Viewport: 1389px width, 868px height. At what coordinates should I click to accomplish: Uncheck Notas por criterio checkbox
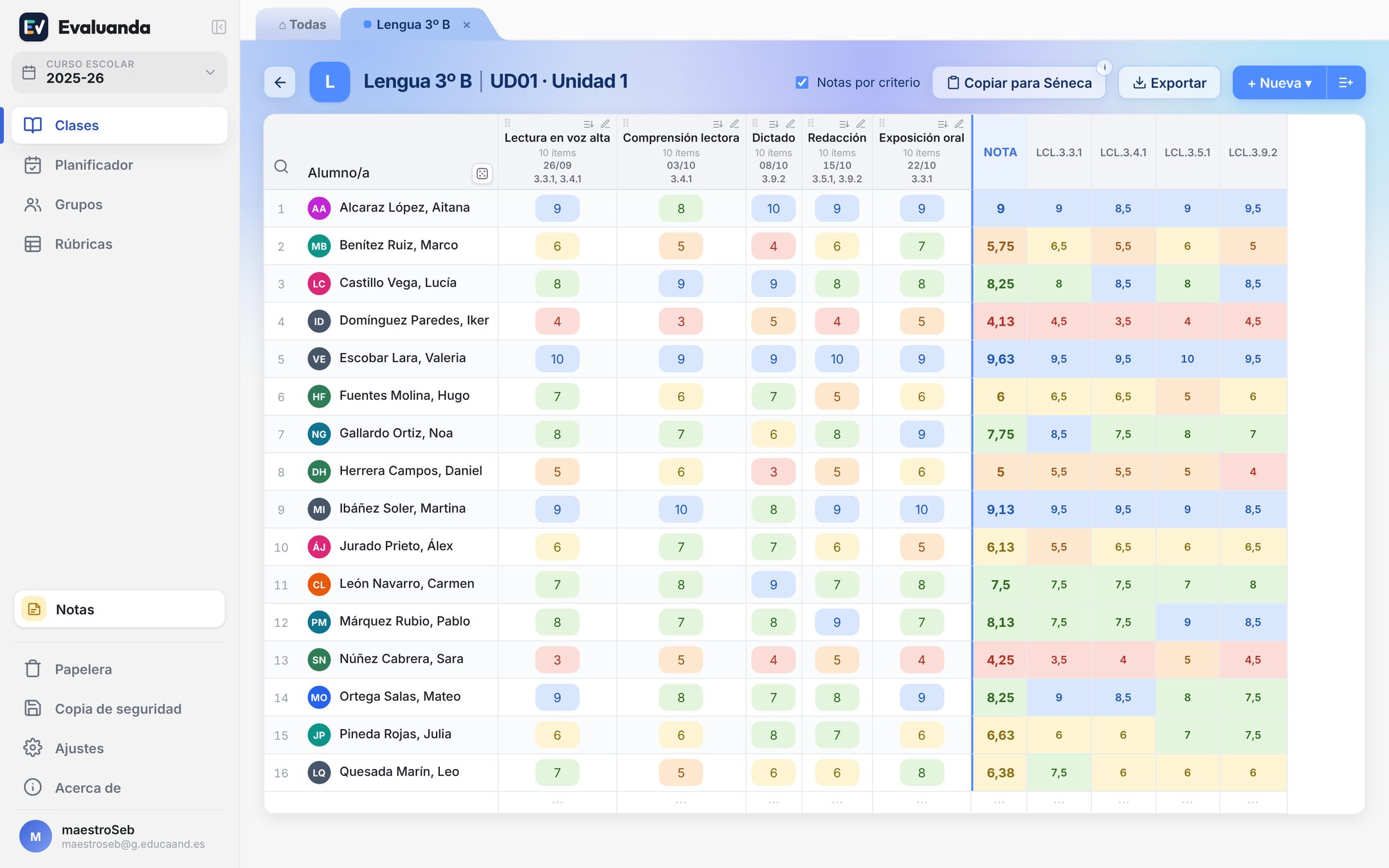coord(802,82)
